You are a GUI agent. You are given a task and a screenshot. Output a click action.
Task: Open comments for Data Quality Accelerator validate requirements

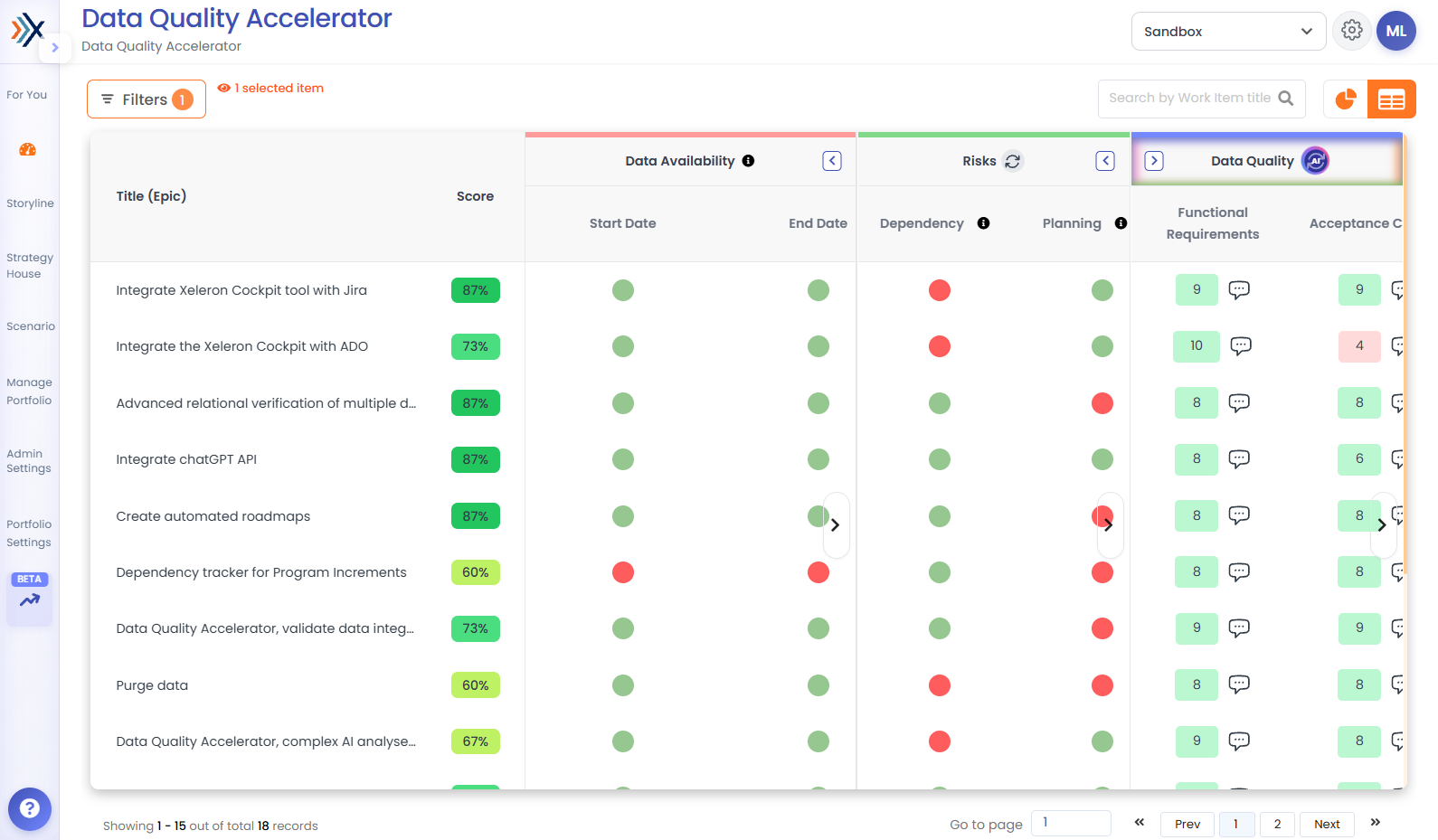1239,628
